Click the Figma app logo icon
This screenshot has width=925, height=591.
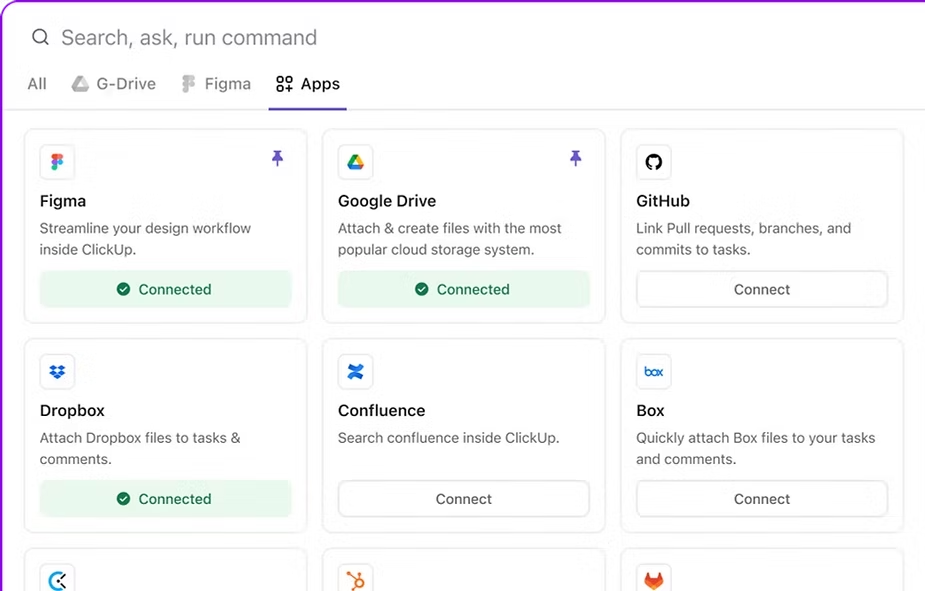pos(57,162)
